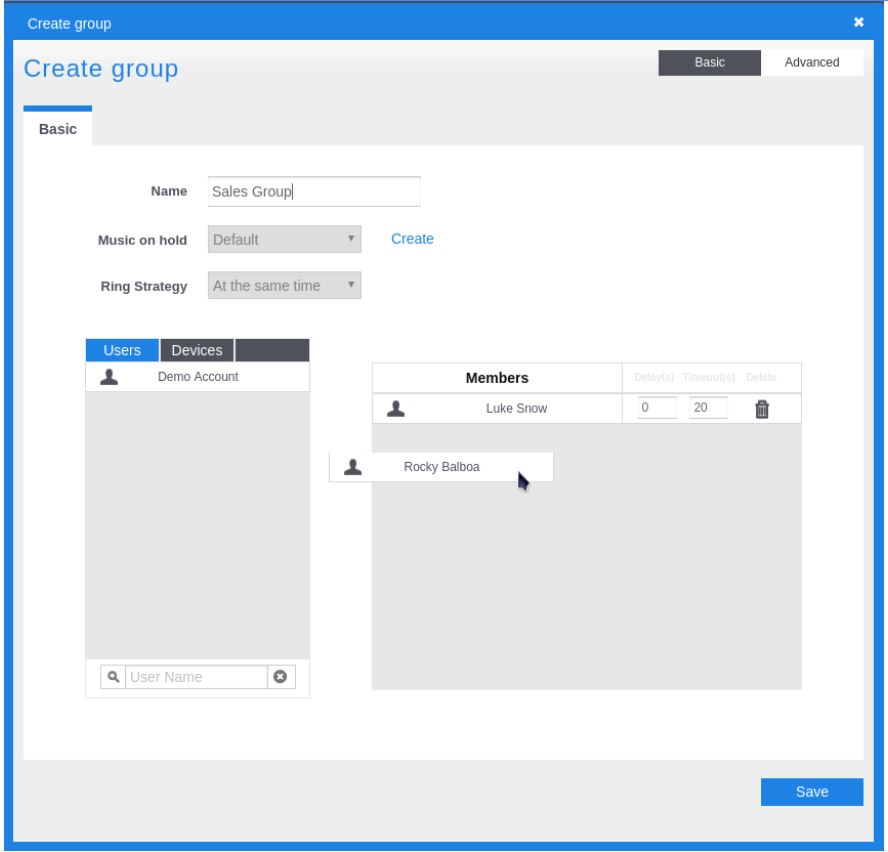Click the person icon beside Demo Account
The height and width of the screenshot is (852, 888).
coord(109,377)
